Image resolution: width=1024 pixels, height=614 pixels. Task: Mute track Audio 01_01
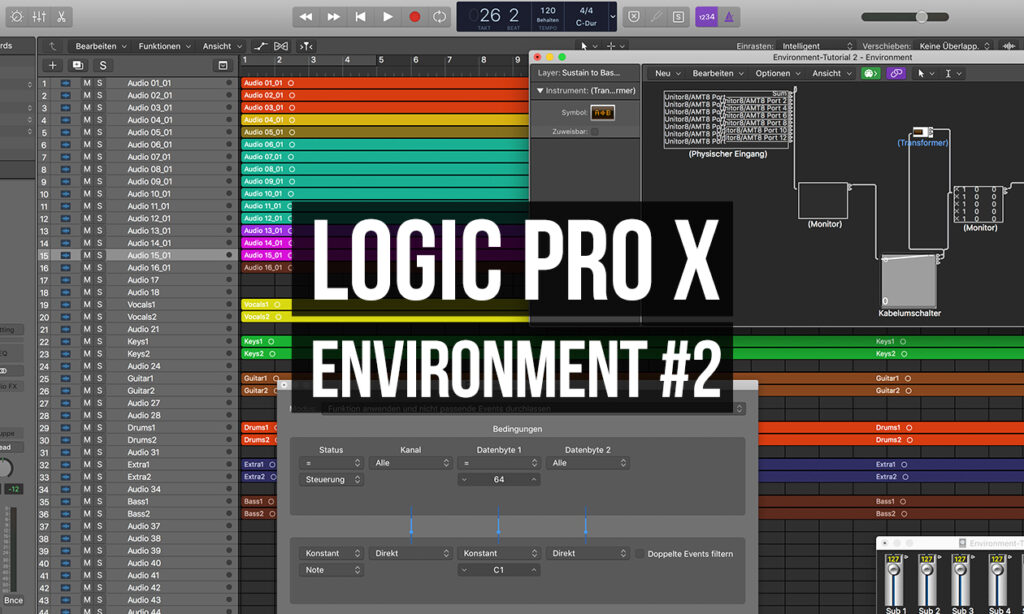[87, 83]
